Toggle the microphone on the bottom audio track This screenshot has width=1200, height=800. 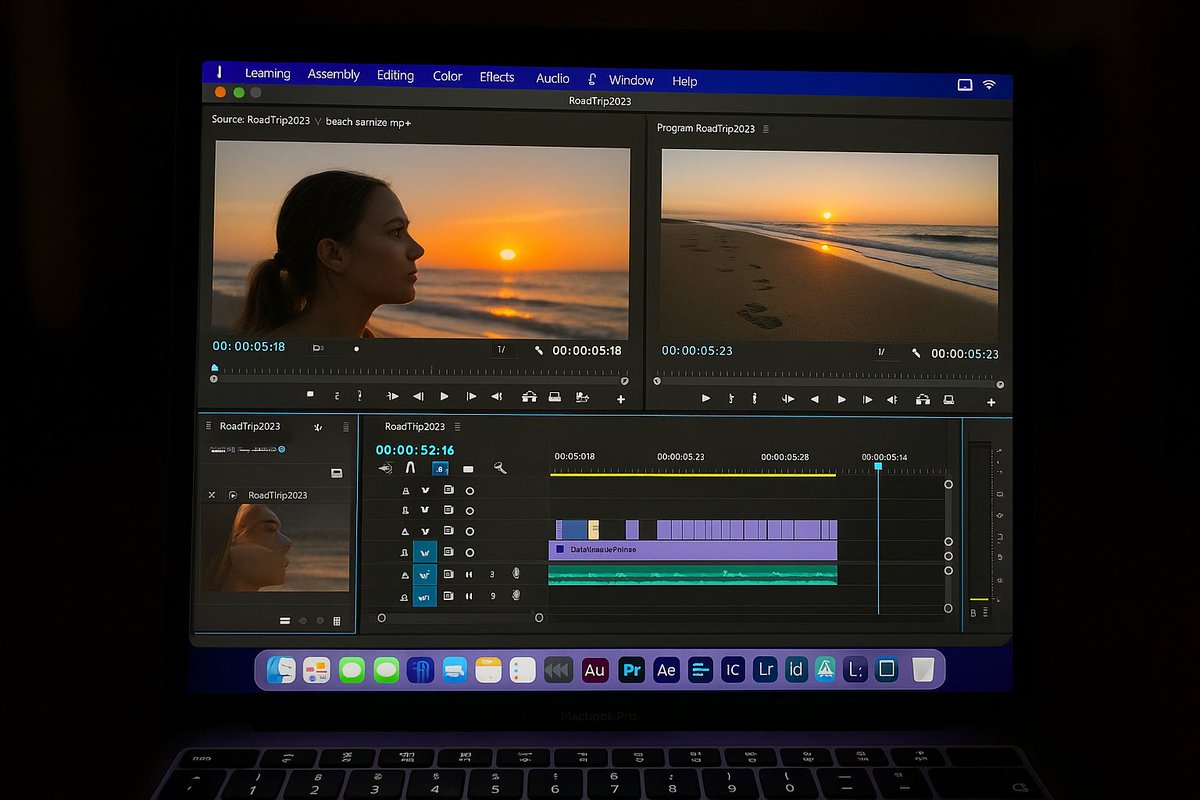[516, 596]
